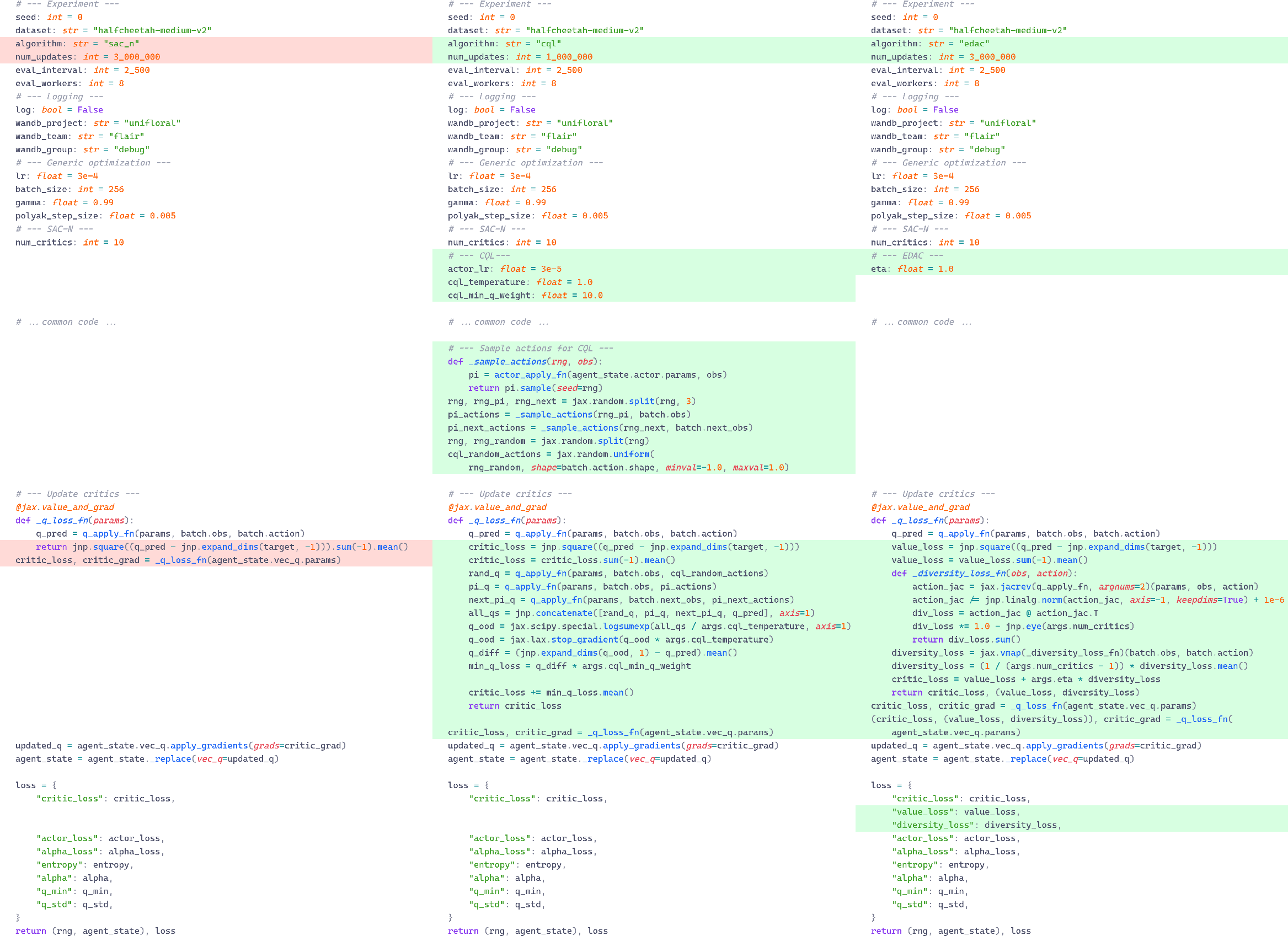Click the cql_min_q_weight value 10.0
Screen dimensions: 1288x936
point(592,295)
